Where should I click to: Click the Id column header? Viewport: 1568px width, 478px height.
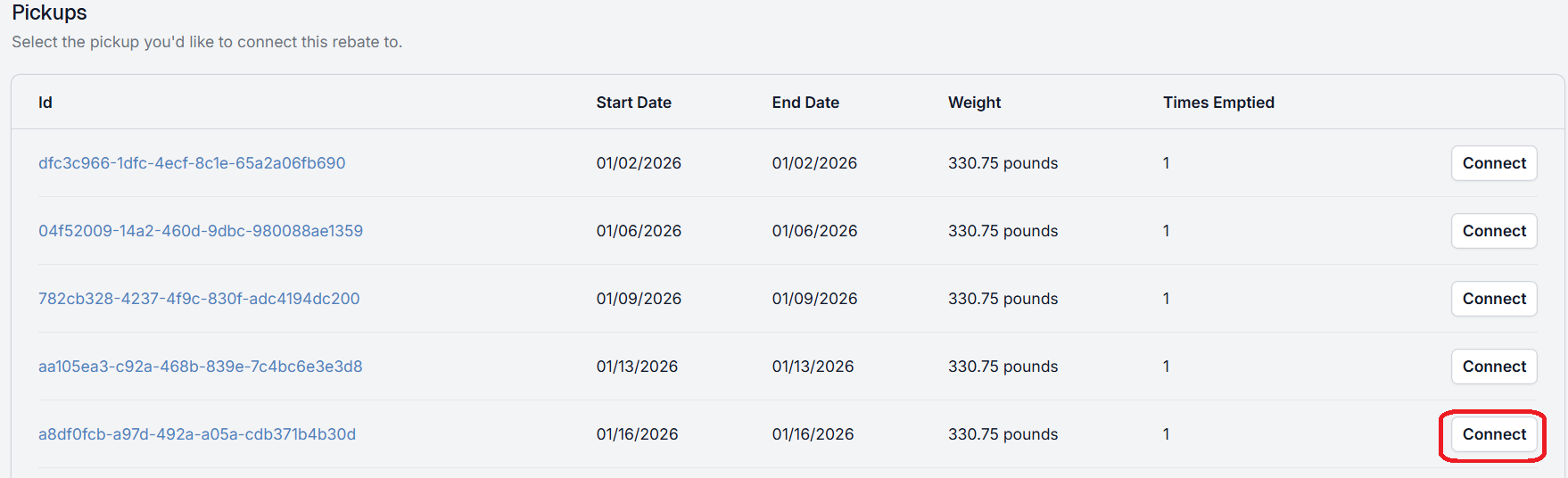pyautogui.click(x=45, y=103)
